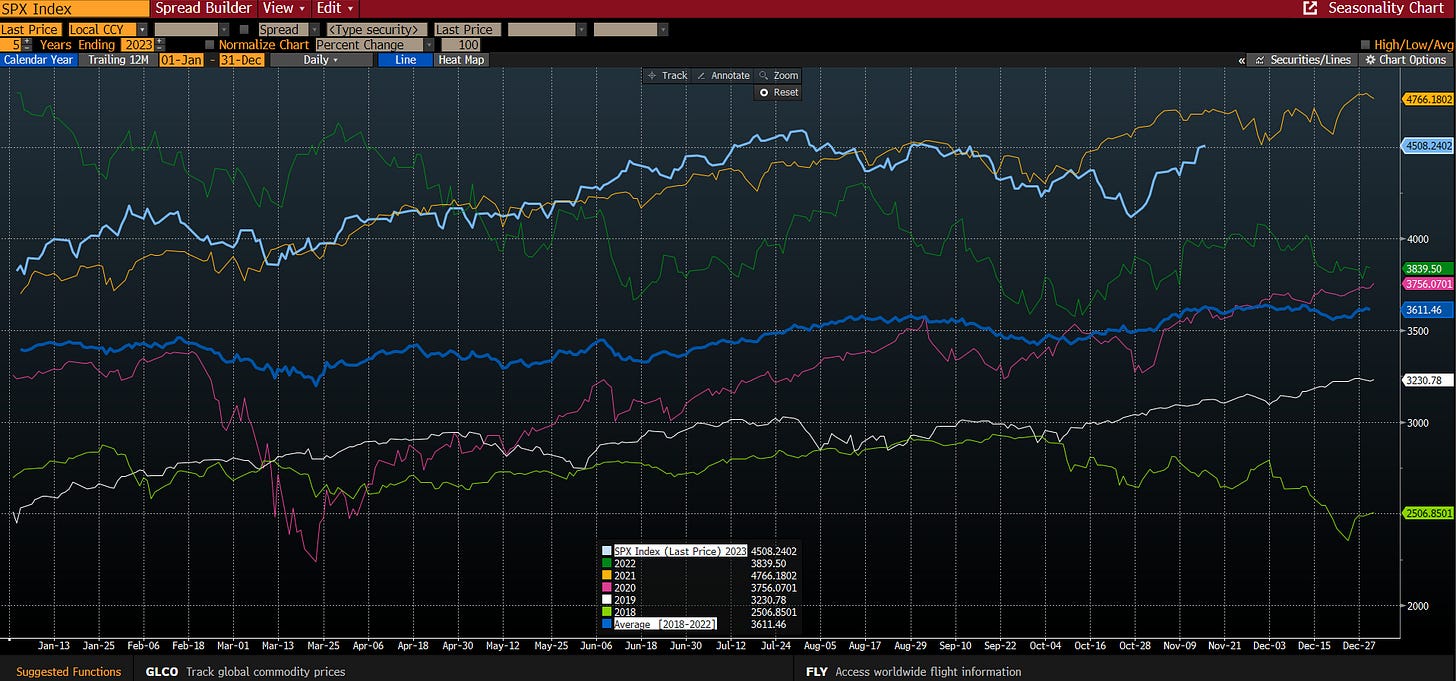
Task: Enable the Normalize Chart checkbox
Action: [x=209, y=45]
